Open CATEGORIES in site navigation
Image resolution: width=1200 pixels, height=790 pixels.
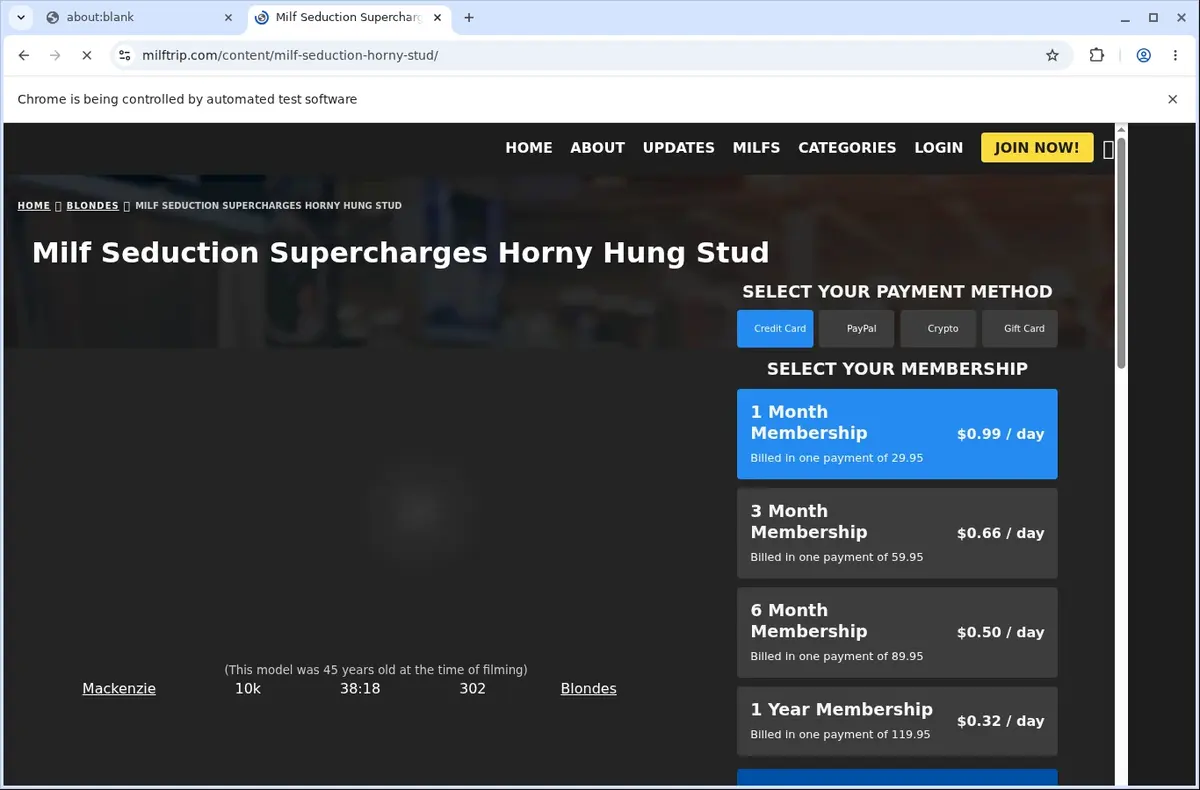[x=847, y=147]
